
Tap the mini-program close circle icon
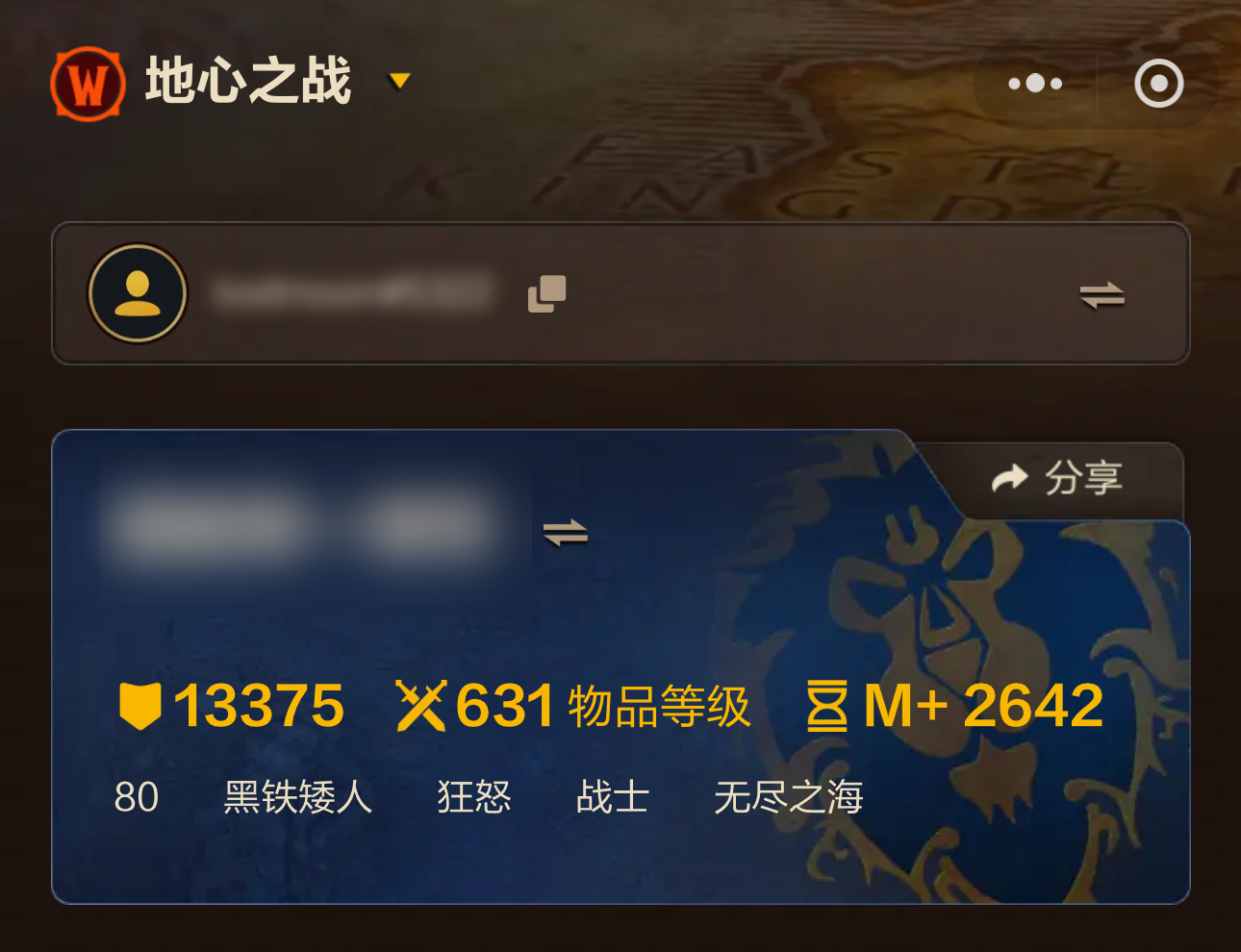coord(1158,84)
